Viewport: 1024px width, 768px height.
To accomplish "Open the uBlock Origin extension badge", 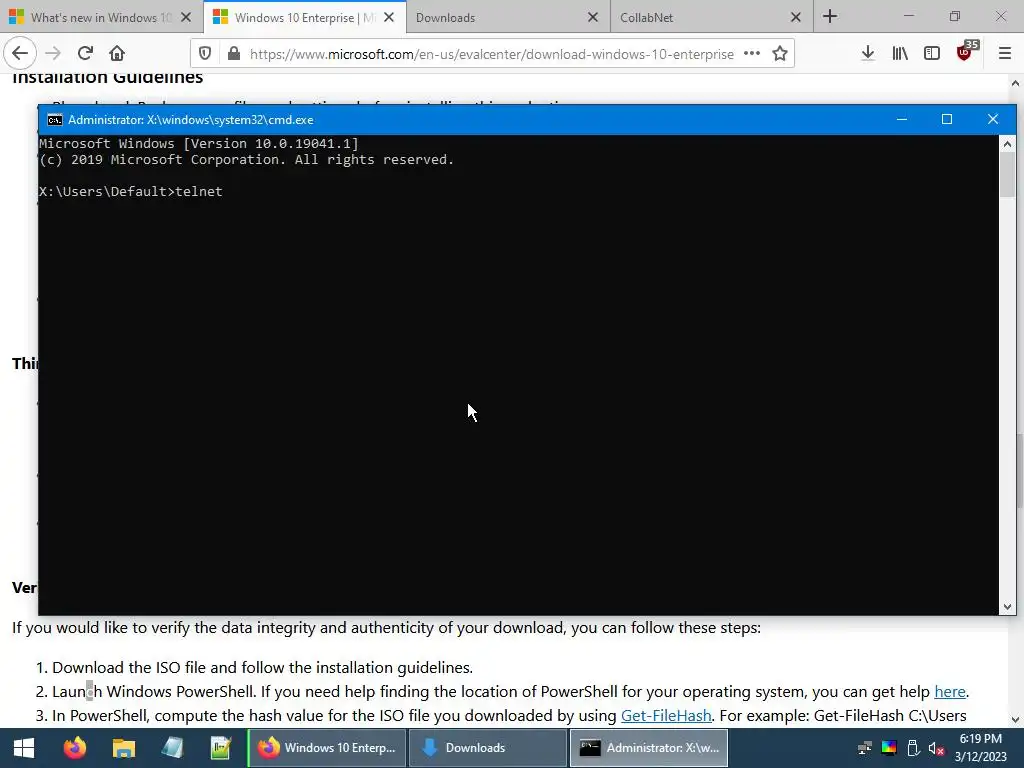I will tap(966, 52).
